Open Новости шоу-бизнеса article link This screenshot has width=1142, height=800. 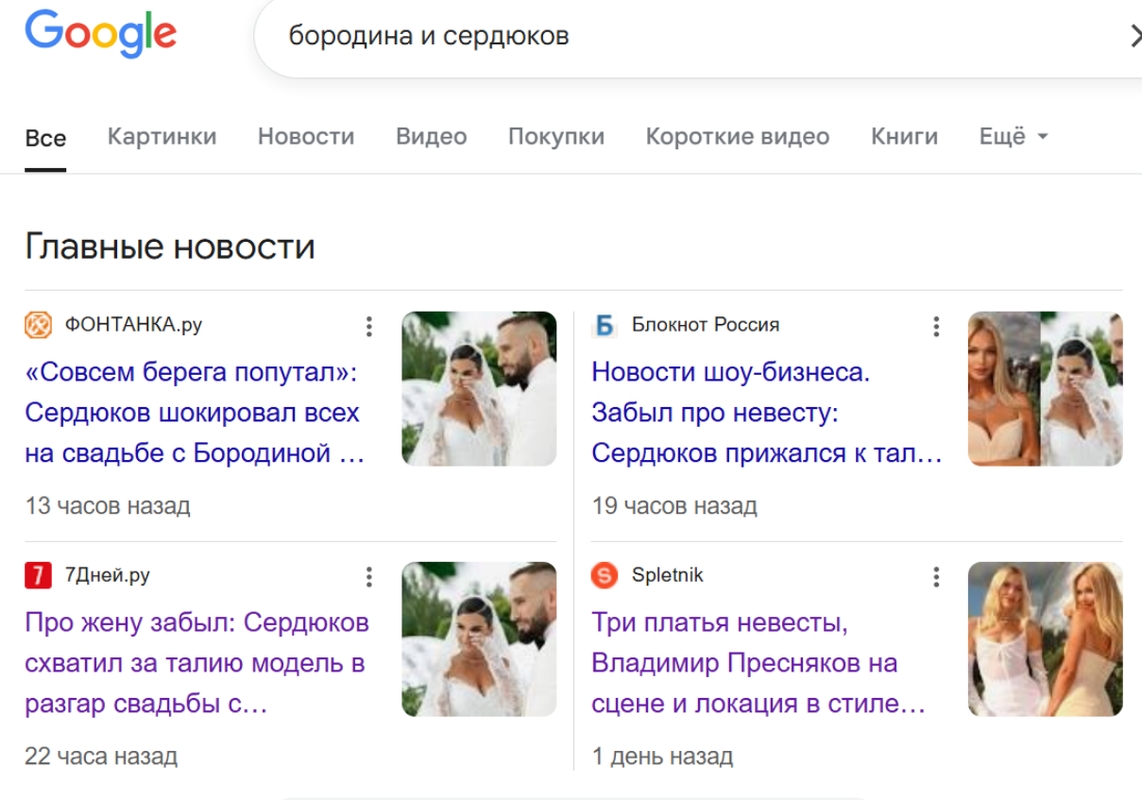767,412
